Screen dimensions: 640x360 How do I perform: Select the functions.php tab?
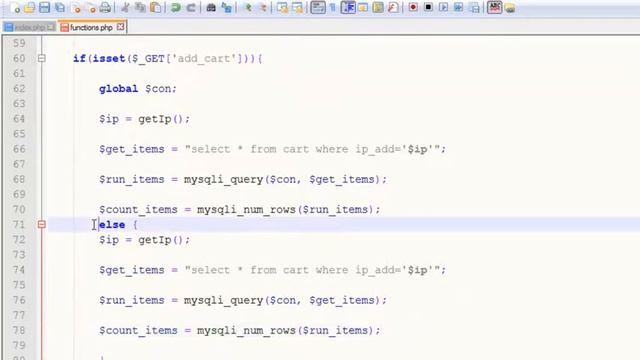91,27
